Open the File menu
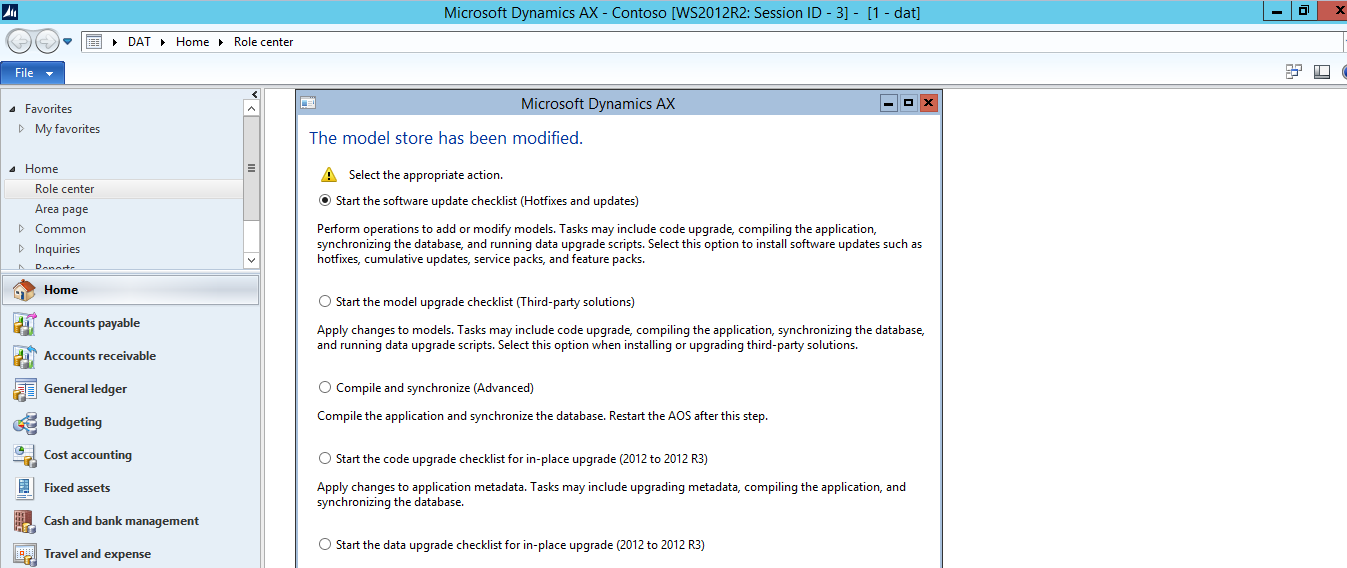Viewport: 1347px width, 568px height. coord(33,73)
